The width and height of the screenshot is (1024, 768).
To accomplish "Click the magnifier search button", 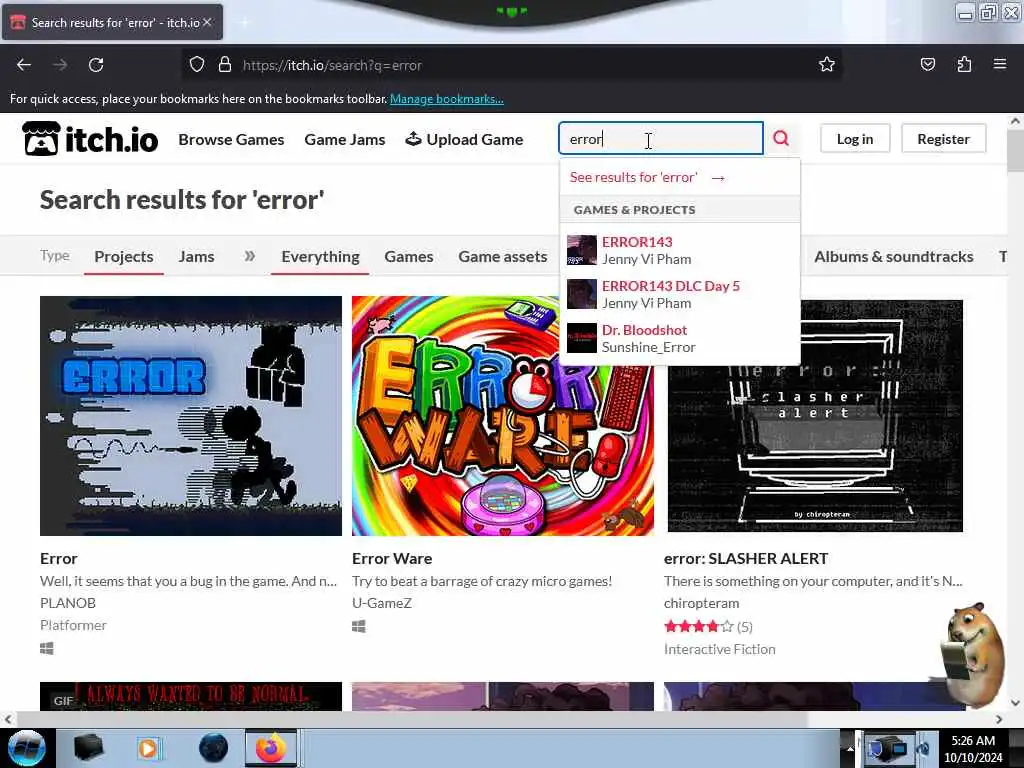I will coord(781,138).
